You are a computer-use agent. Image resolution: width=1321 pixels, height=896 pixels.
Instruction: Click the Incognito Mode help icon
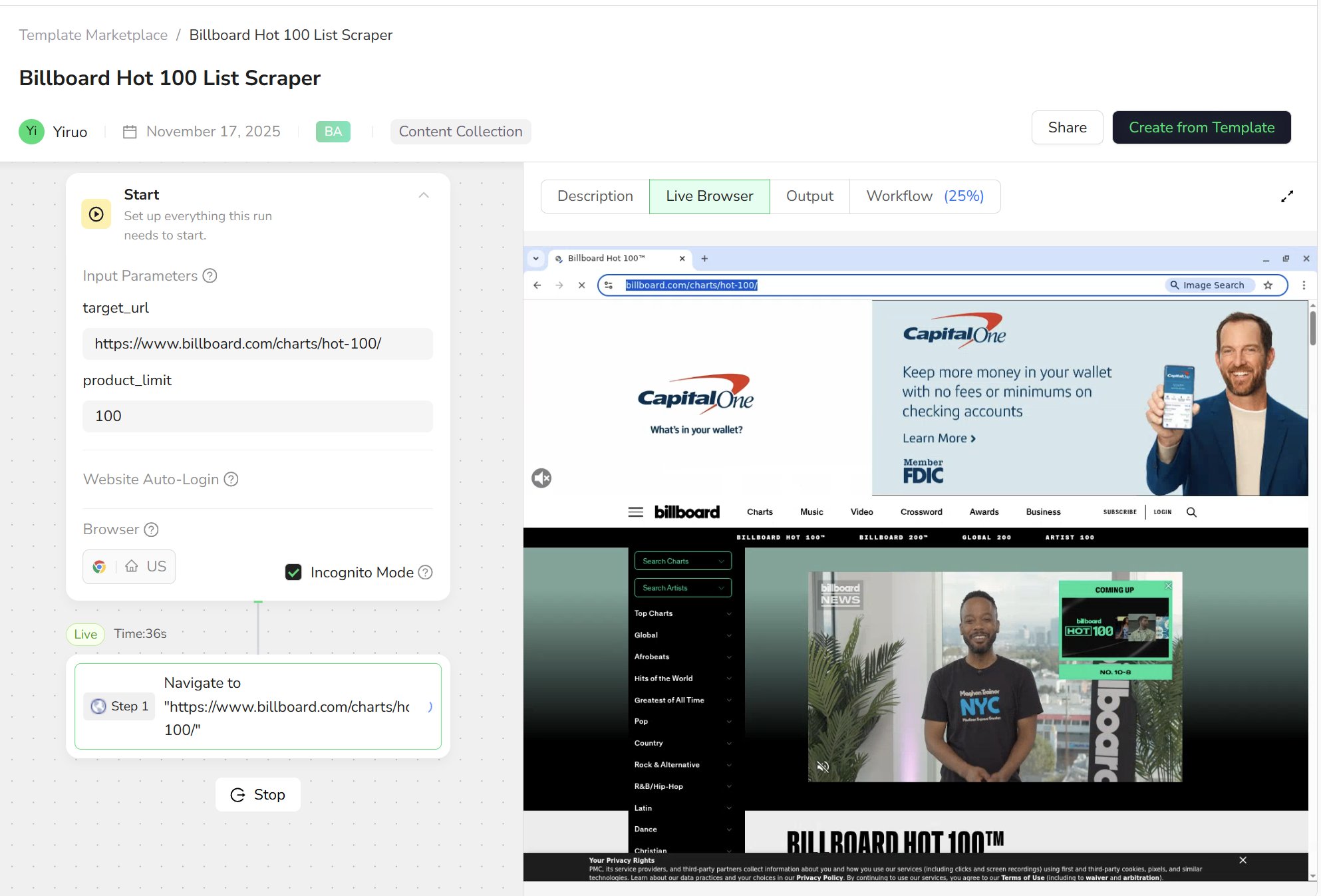coord(426,572)
